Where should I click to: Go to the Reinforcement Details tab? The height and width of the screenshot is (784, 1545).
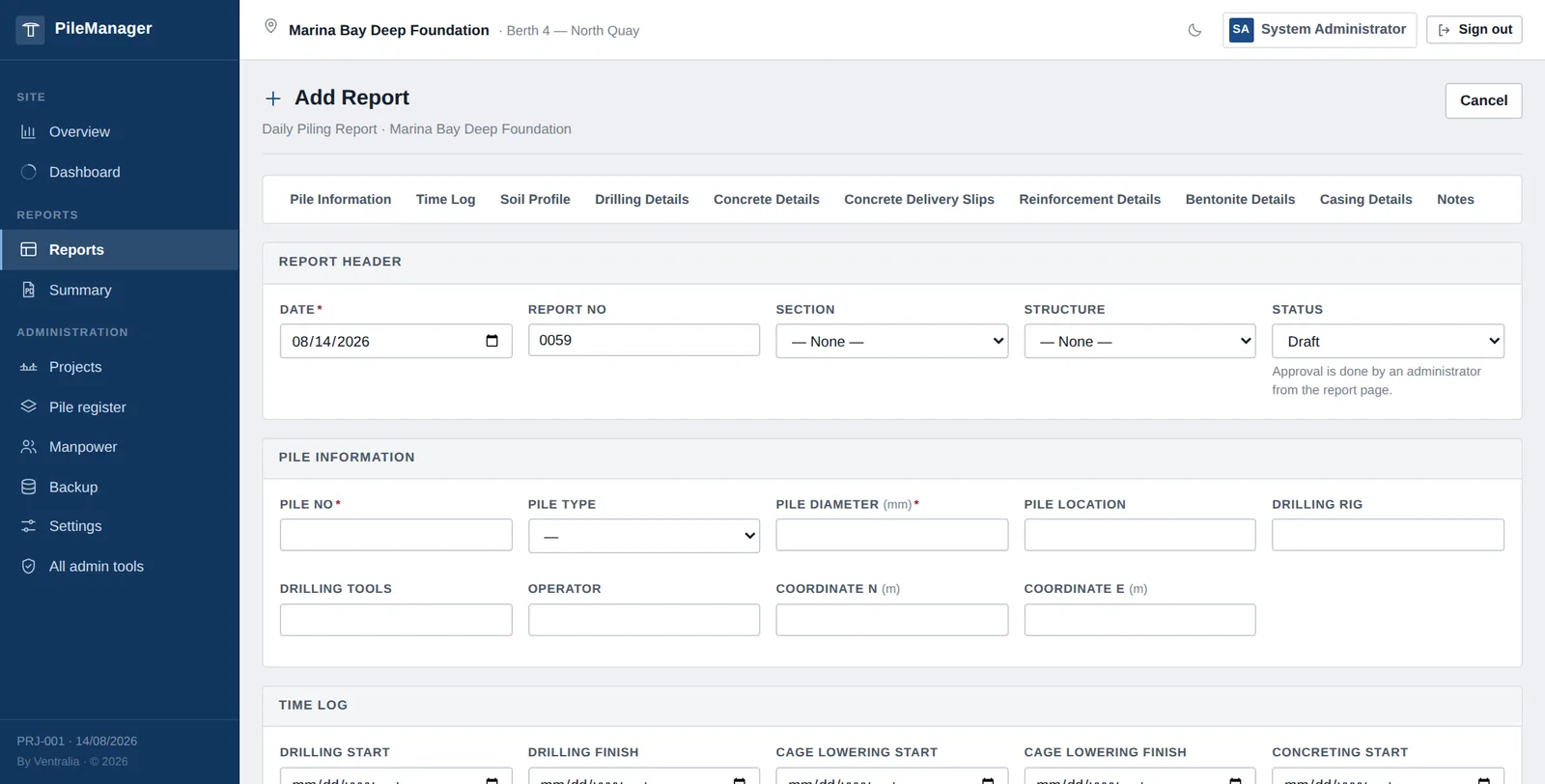[1090, 200]
